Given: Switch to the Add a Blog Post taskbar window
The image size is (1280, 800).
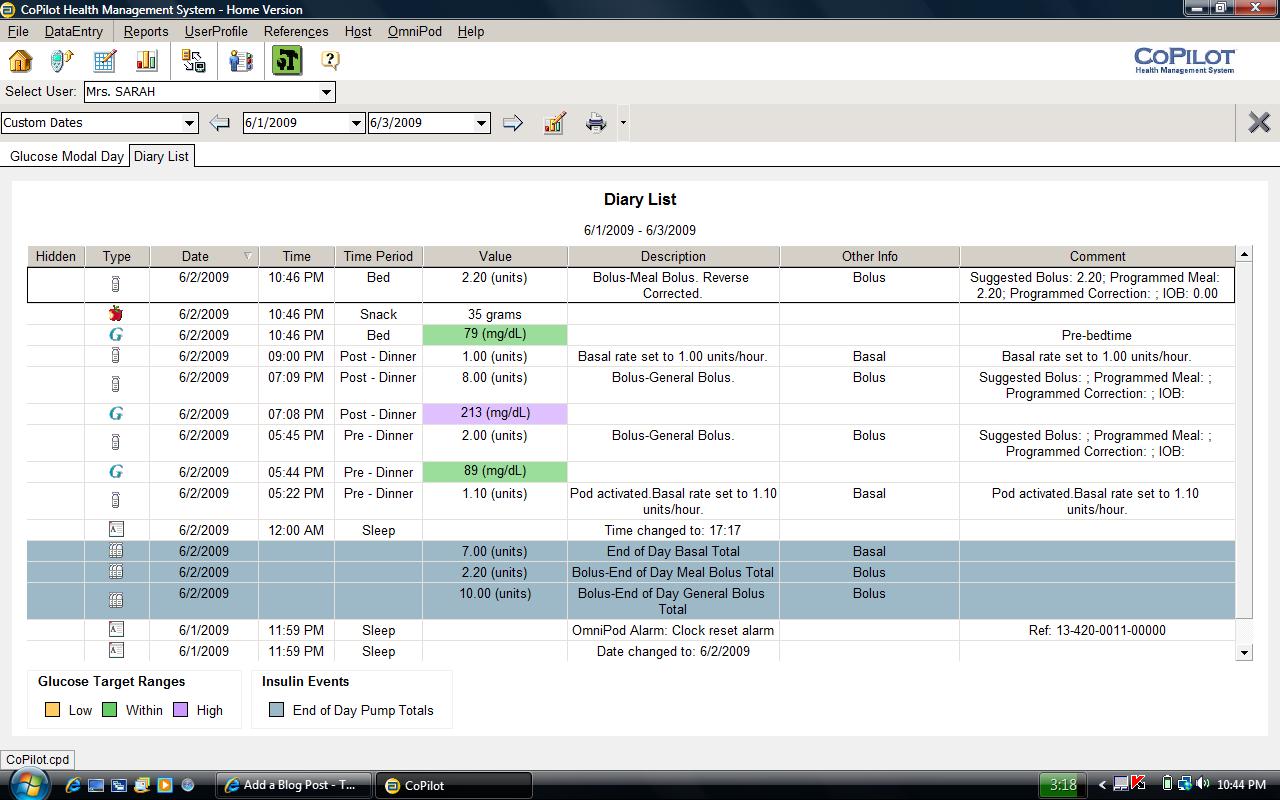Looking at the screenshot, I should 293,785.
